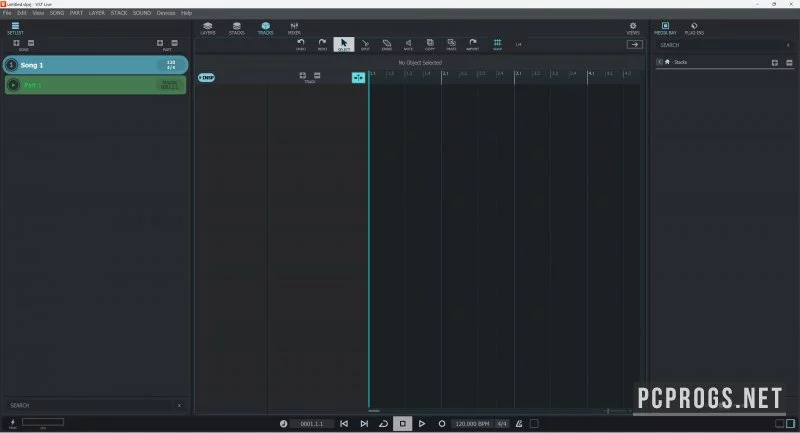This screenshot has width=800, height=433.
Task: Click the horizontal zoom slider under tracks
Action: 615,411
